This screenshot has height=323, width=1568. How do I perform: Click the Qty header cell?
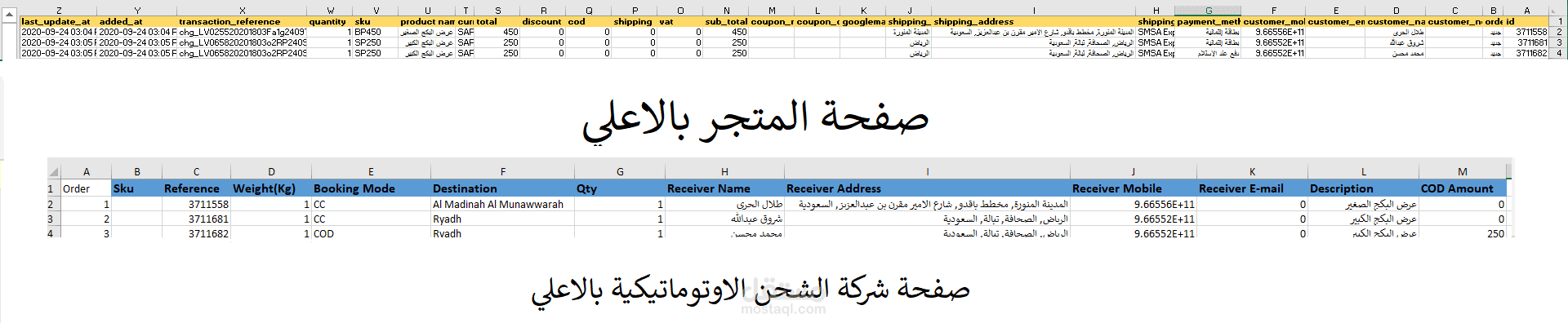pos(620,188)
